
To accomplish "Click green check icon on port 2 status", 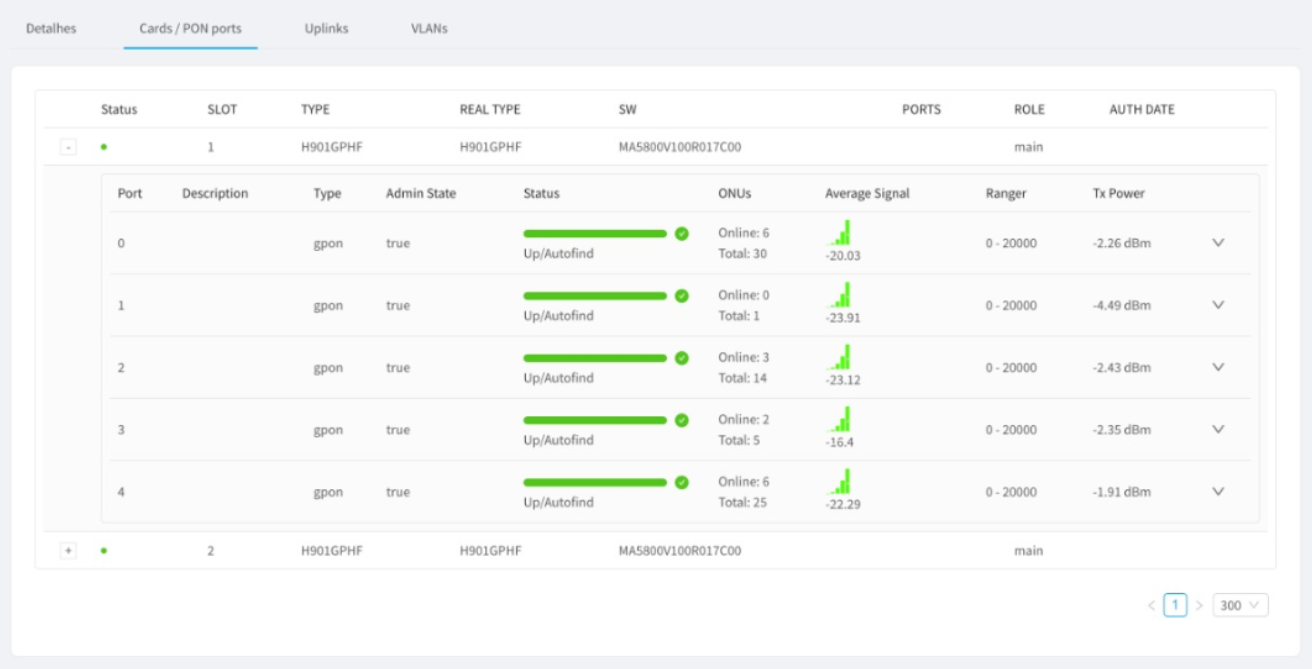I will 682,358.
